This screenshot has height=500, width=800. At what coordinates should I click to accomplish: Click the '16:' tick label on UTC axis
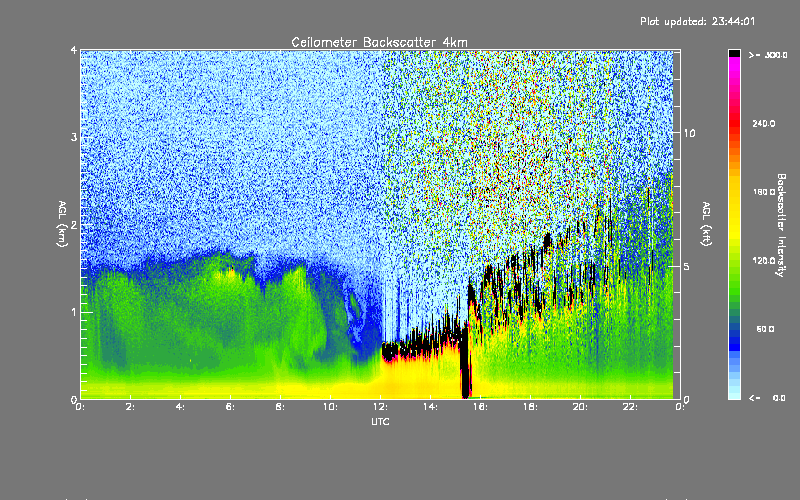pyautogui.click(x=480, y=407)
